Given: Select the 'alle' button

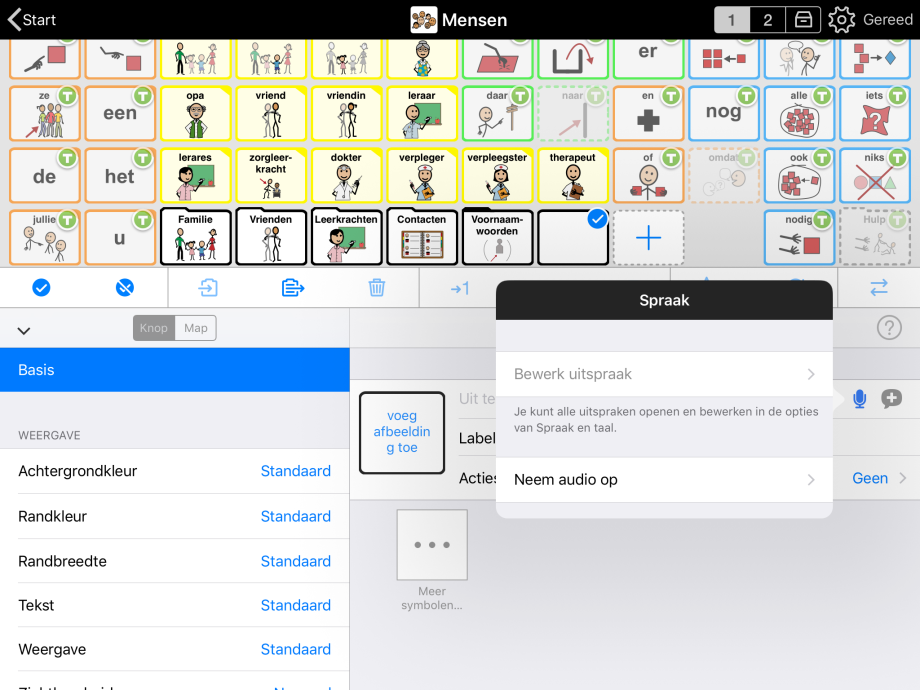Looking at the screenshot, I should pos(799,113).
